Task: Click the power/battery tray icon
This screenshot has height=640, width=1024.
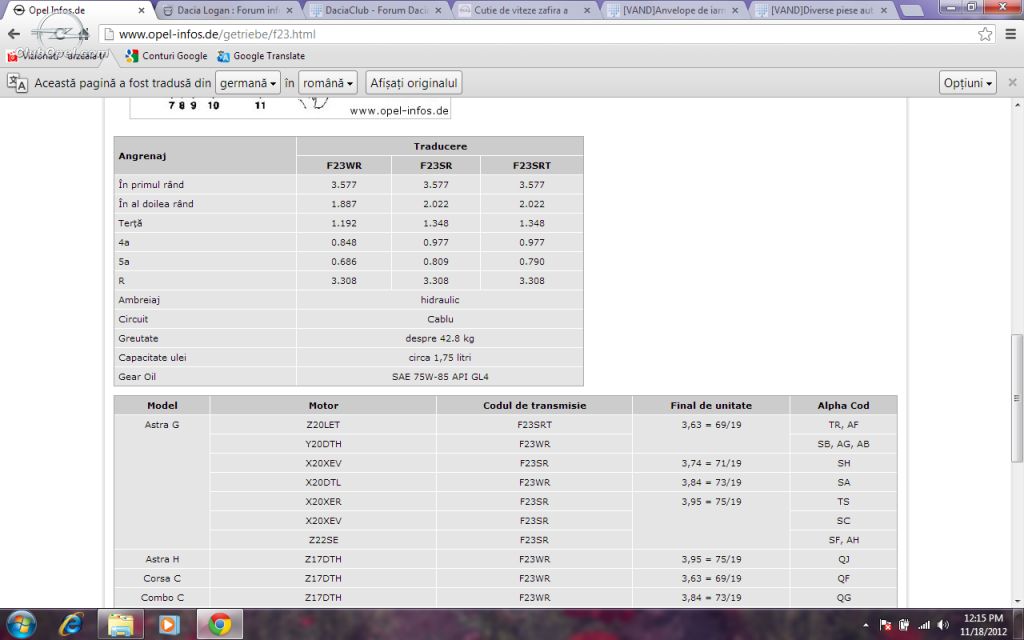Action: pos(904,625)
